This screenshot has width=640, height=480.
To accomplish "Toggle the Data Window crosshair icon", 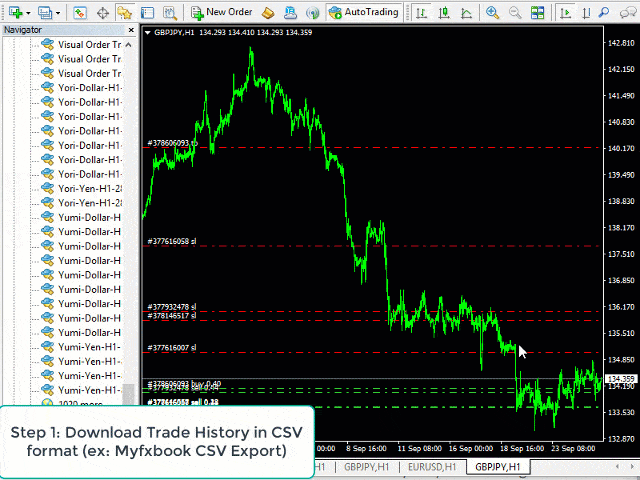I will coord(102,13).
